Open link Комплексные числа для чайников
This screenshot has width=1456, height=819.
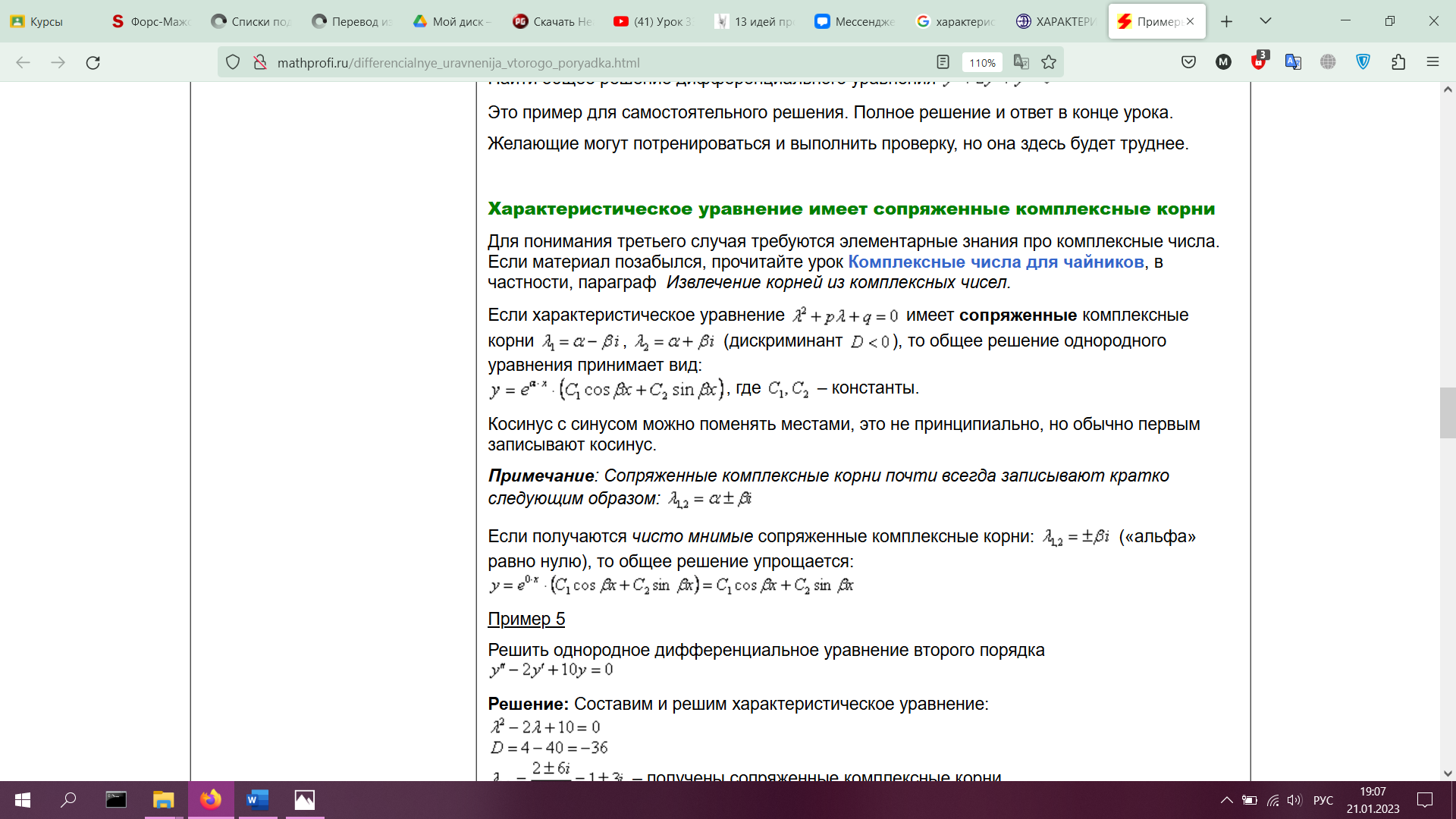(x=996, y=262)
